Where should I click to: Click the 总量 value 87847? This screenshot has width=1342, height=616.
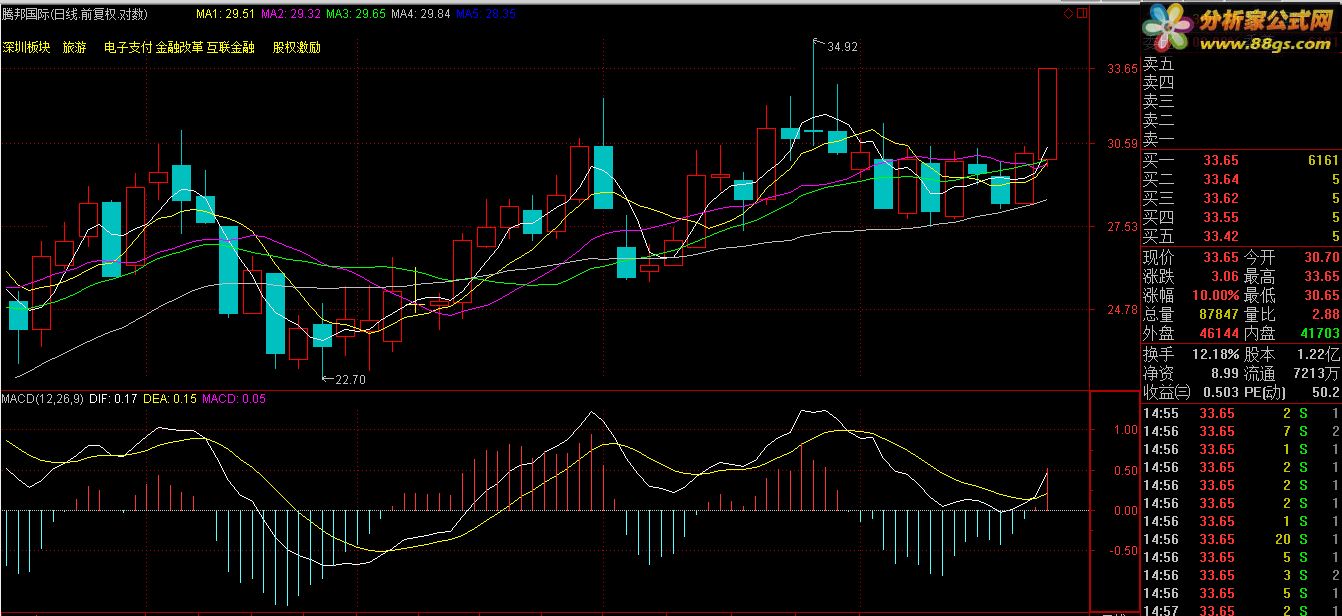pos(1221,316)
